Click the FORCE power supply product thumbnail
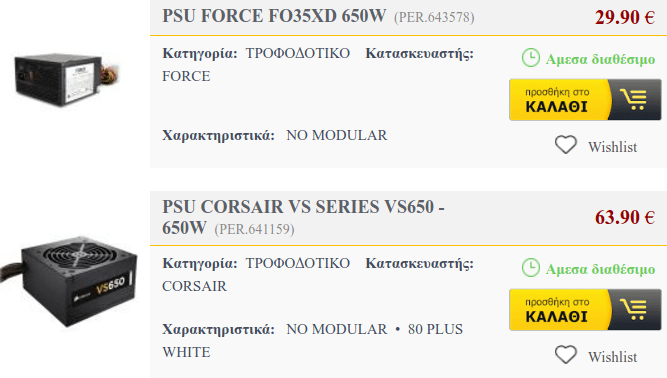 (67, 79)
